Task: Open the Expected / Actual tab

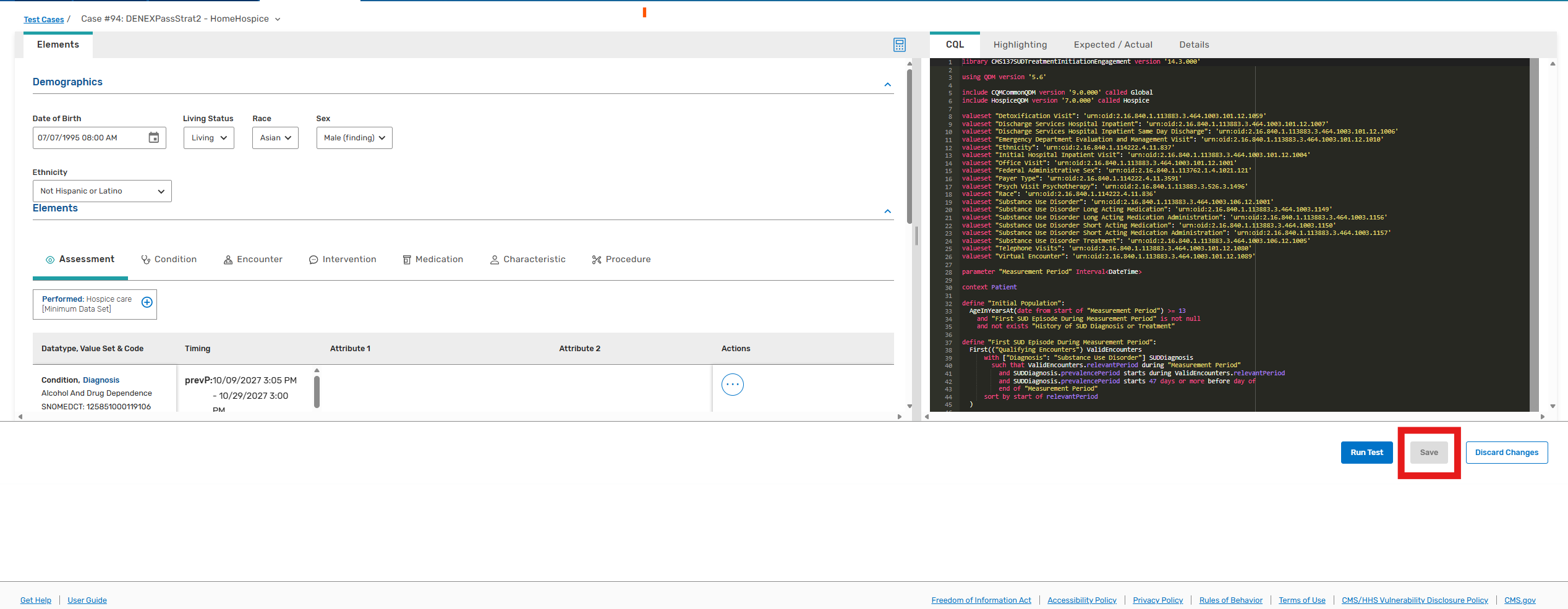Action: 1113,45
